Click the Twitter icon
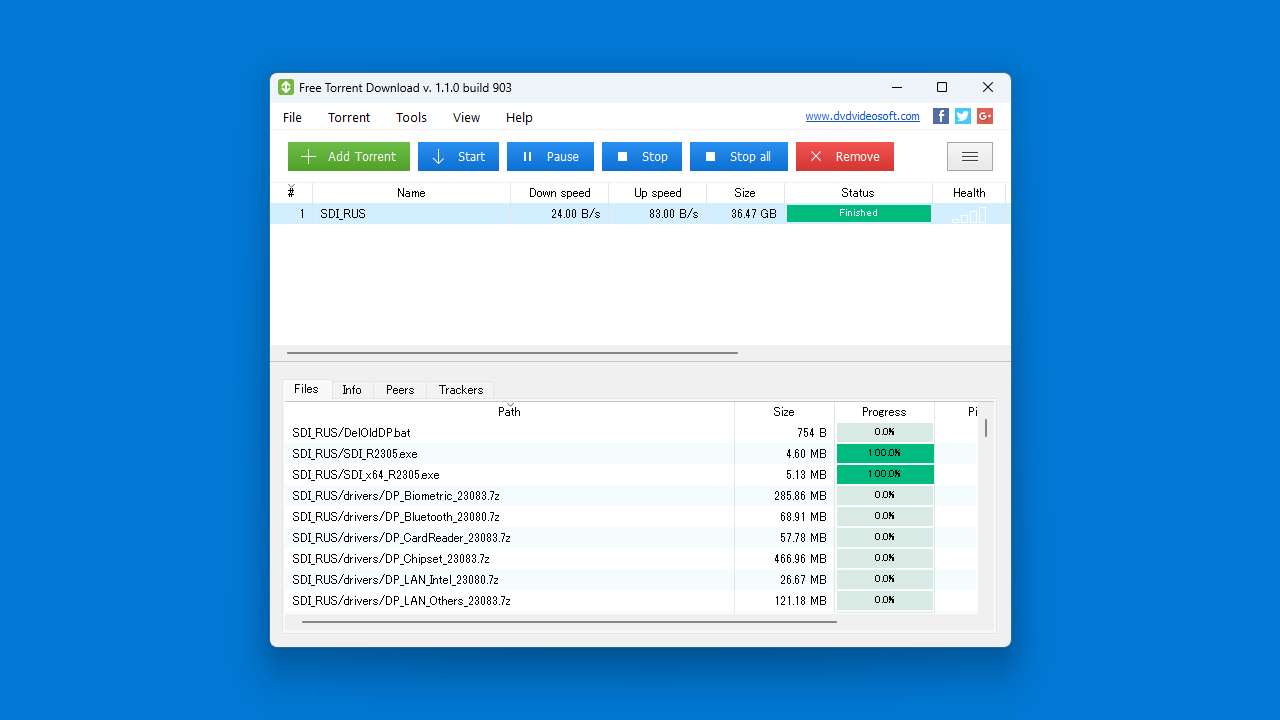 pos(963,116)
